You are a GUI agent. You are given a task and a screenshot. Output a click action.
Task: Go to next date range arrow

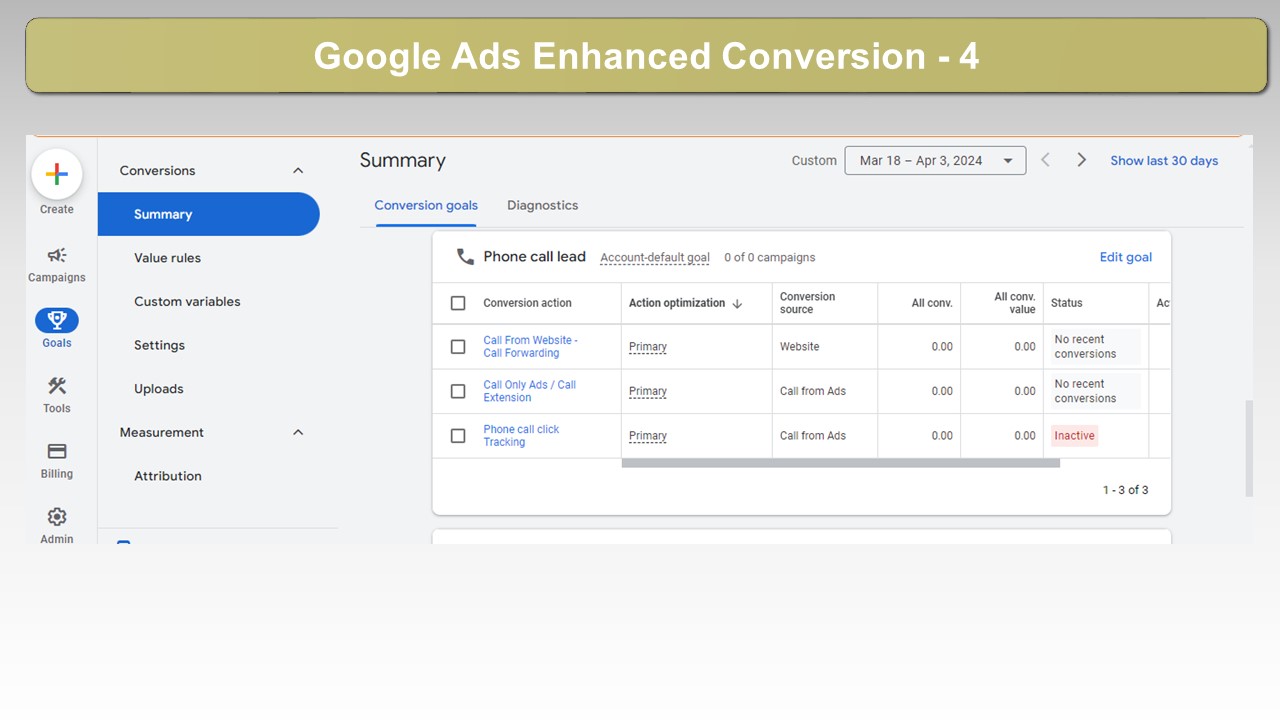point(1081,160)
